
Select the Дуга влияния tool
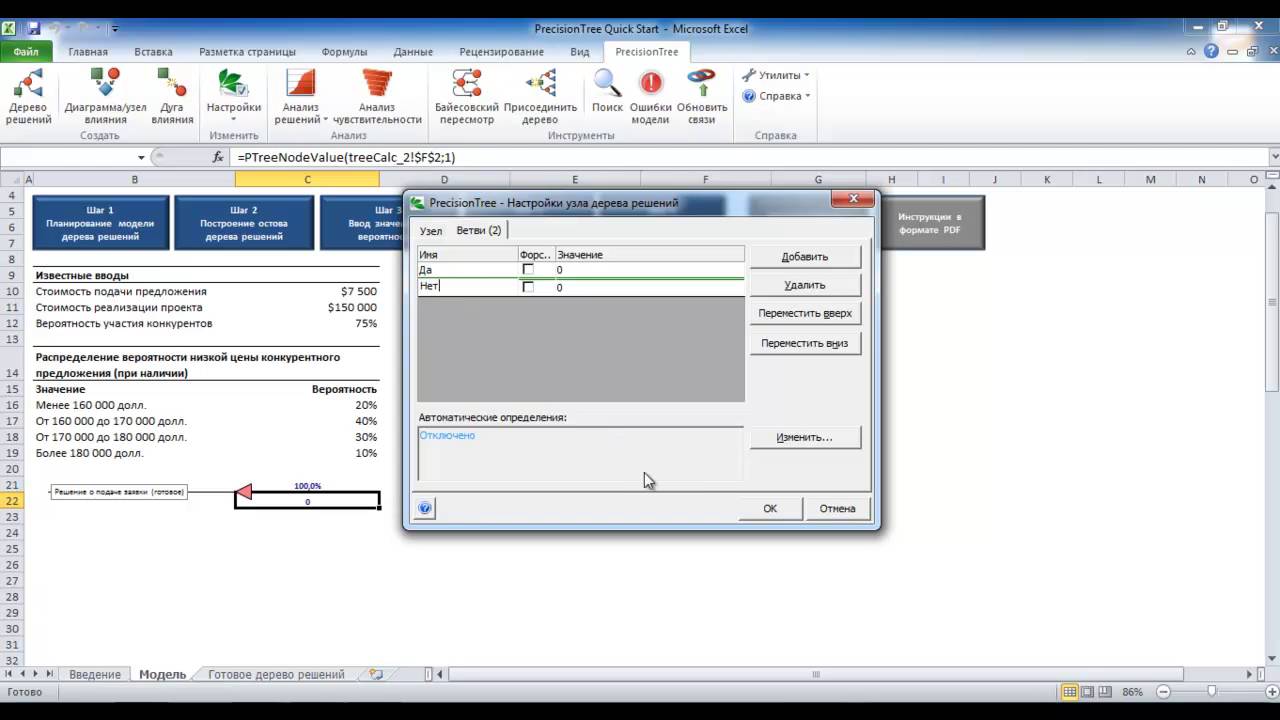pos(172,97)
